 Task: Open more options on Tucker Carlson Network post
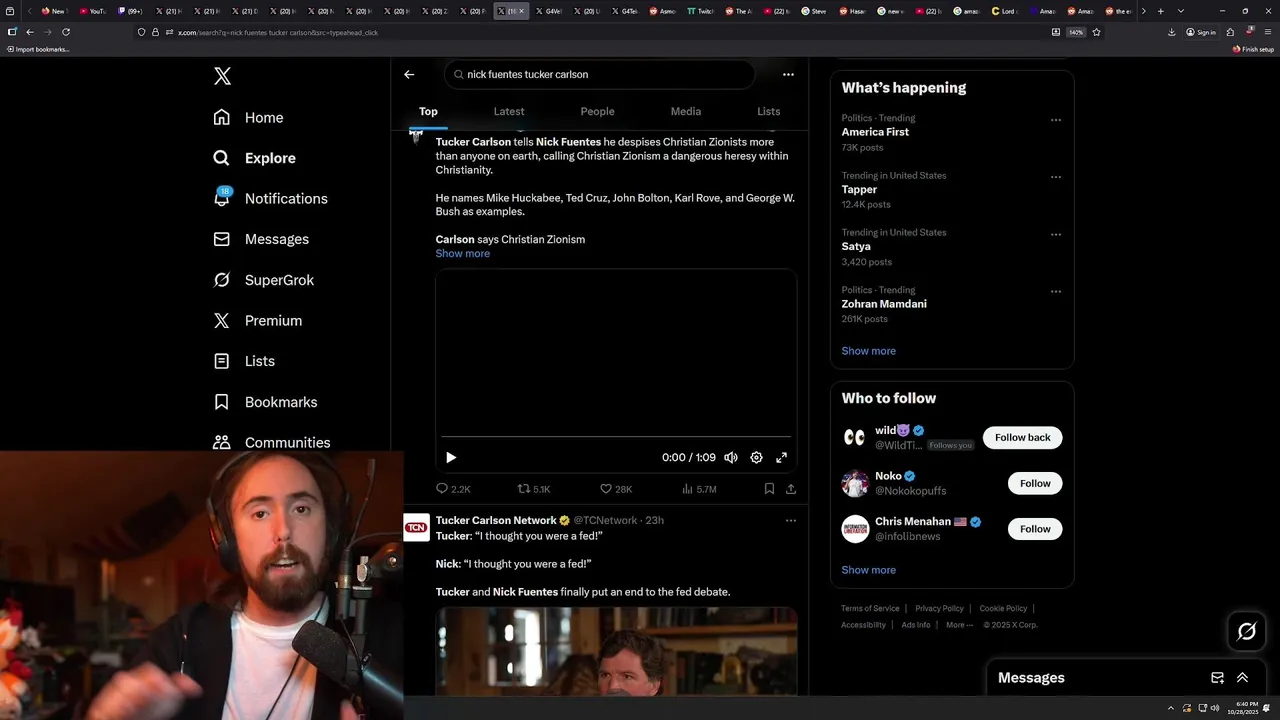[x=790, y=520]
